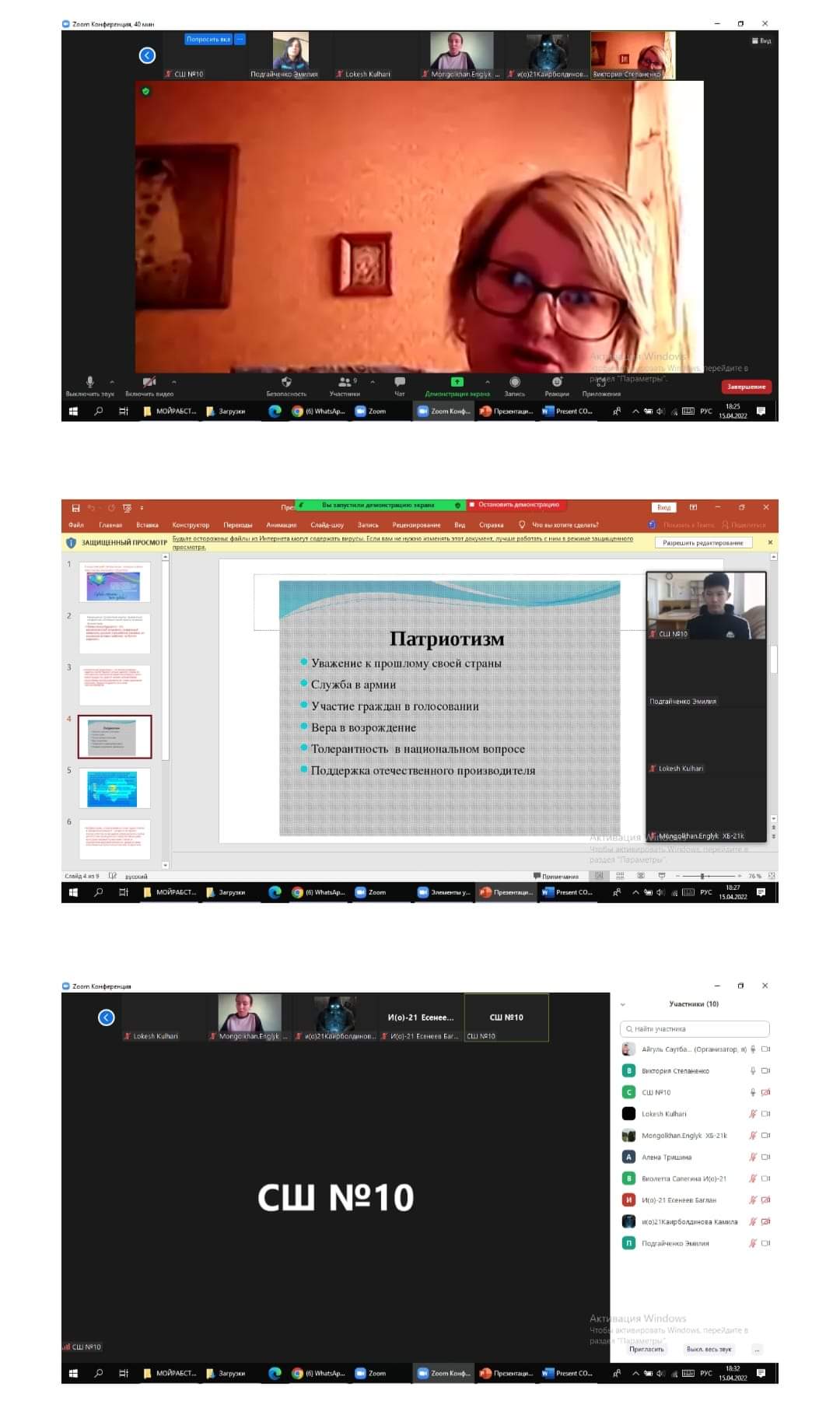Switch to Reading view icon in status bar
This screenshot has width=840, height=1401.
coord(641,876)
